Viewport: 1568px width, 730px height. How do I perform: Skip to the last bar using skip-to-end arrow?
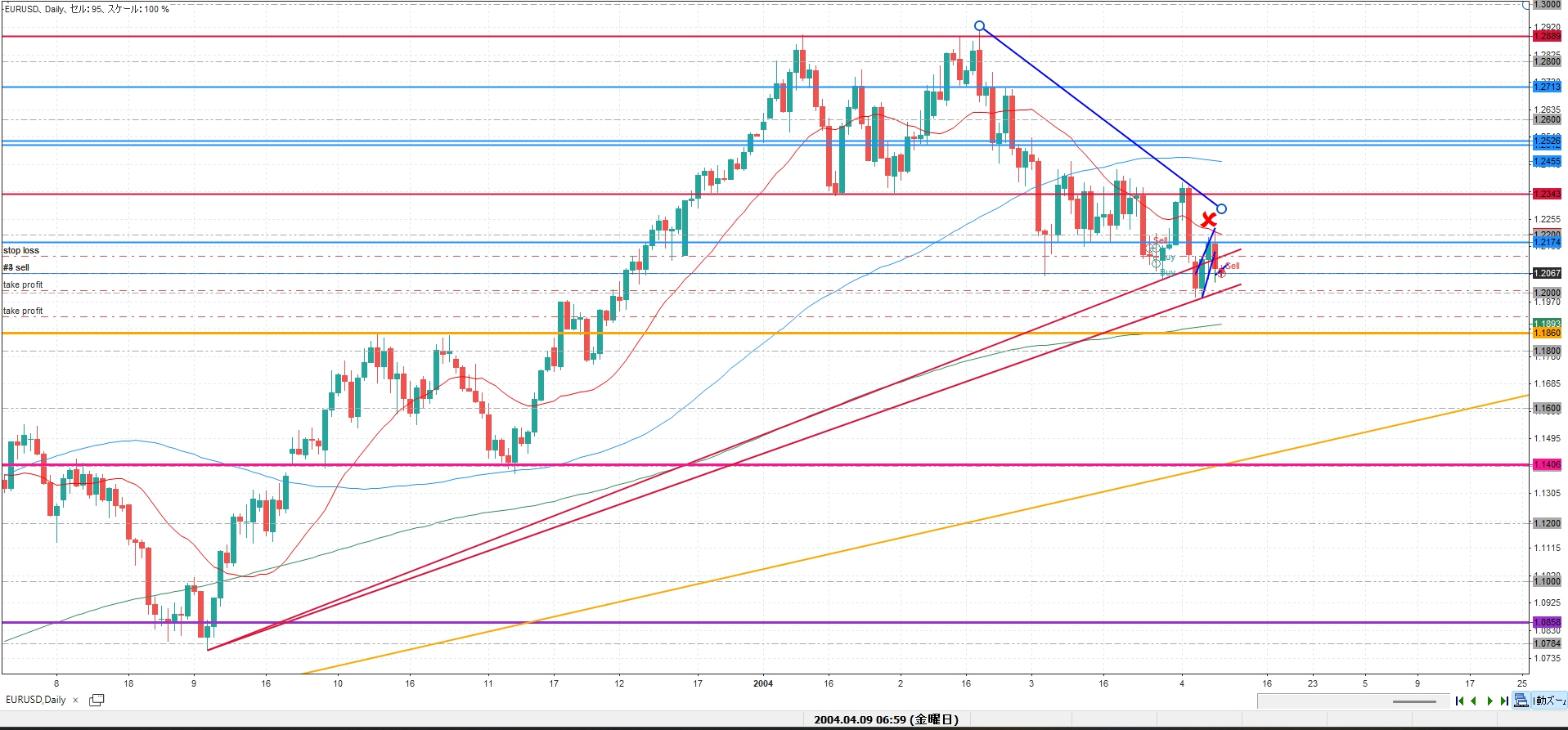tap(1504, 701)
